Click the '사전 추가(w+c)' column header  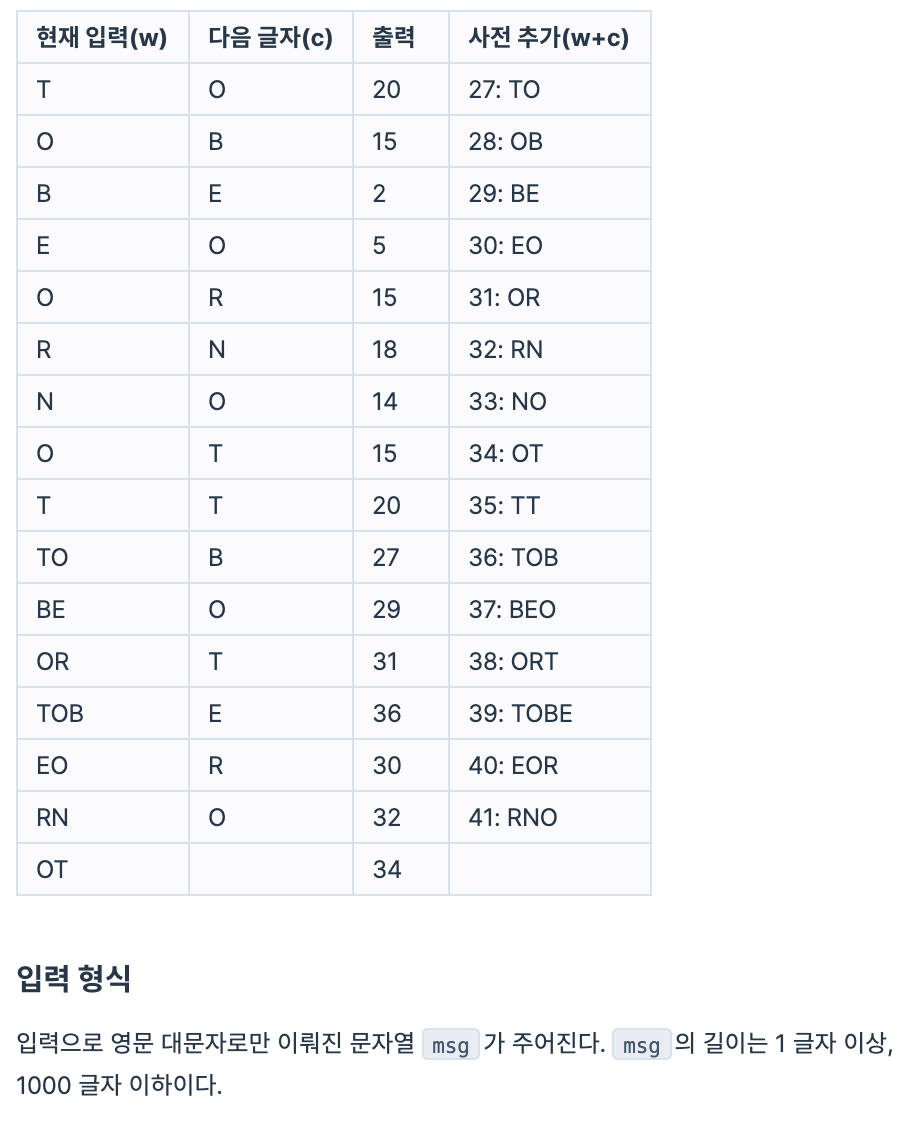coord(548,38)
